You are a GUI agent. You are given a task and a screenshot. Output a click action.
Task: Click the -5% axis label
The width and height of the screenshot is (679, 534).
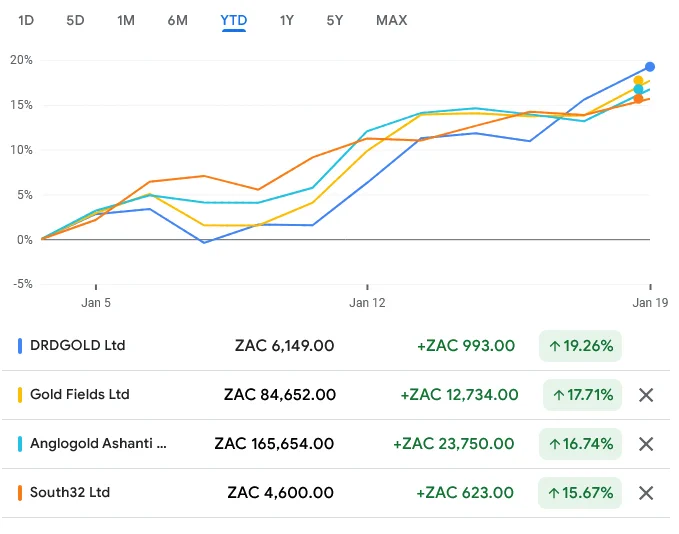23,284
